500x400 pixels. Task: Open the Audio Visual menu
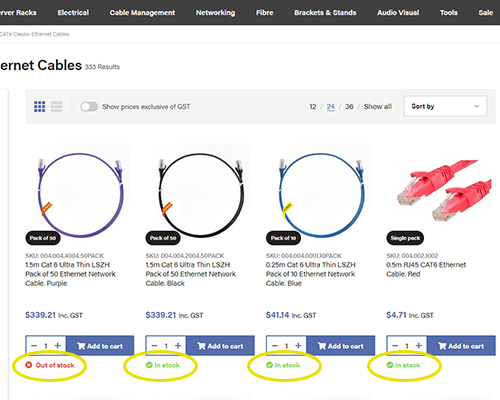pyautogui.click(x=398, y=13)
